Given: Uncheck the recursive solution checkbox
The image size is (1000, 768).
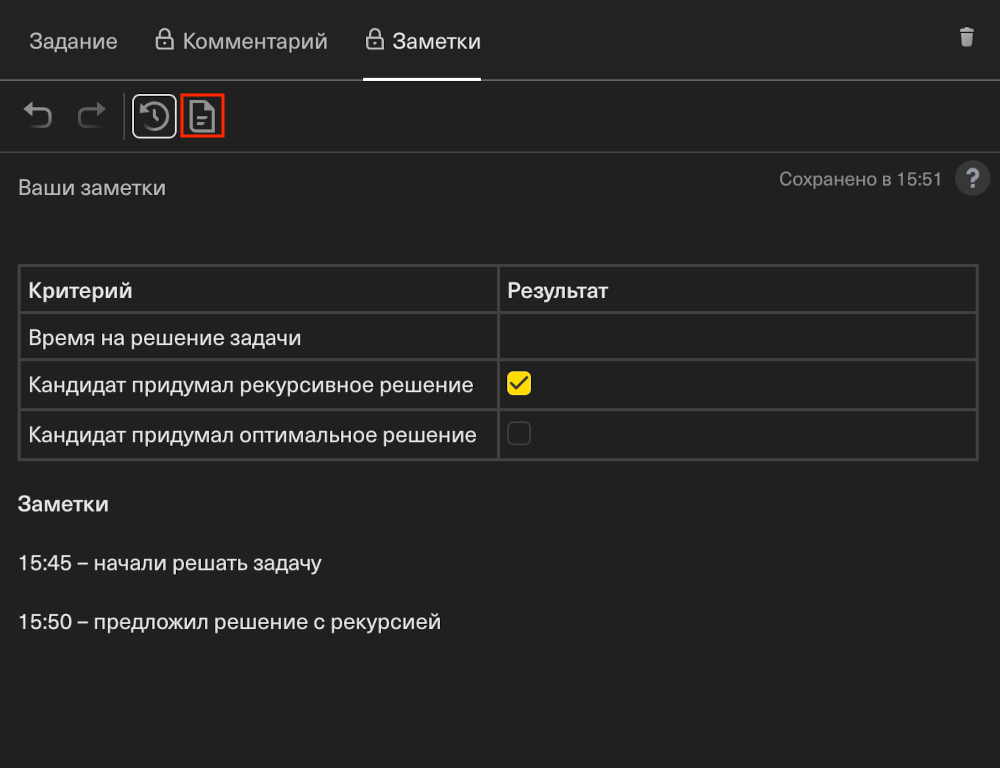Looking at the screenshot, I should click(x=518, y=383).
